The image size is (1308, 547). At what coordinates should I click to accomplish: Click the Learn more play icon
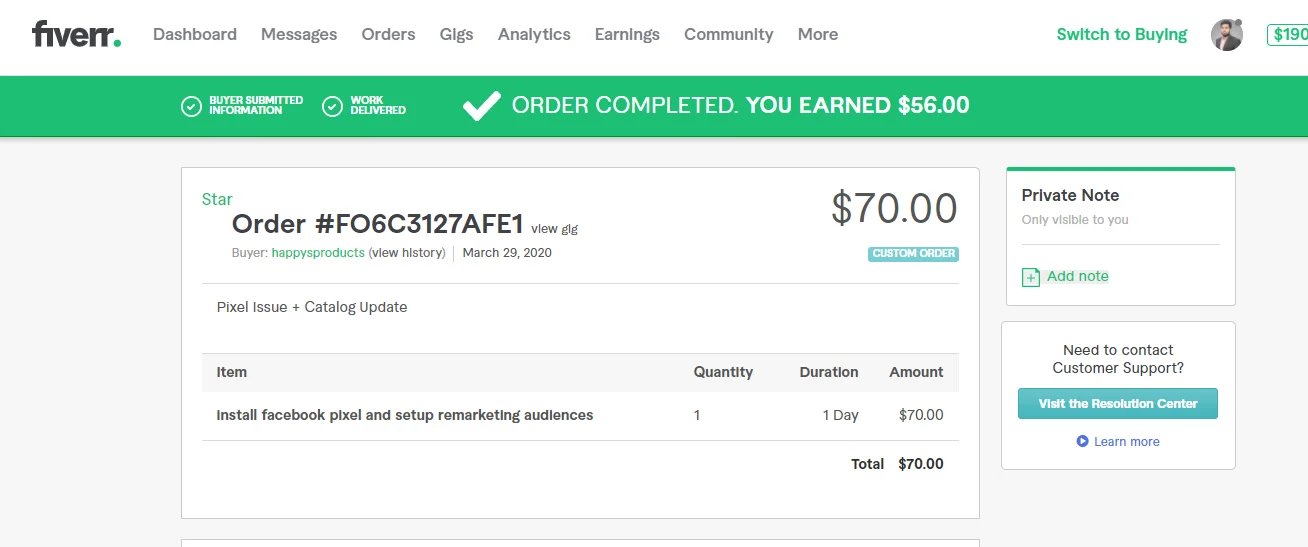[x=1082, y=441]
